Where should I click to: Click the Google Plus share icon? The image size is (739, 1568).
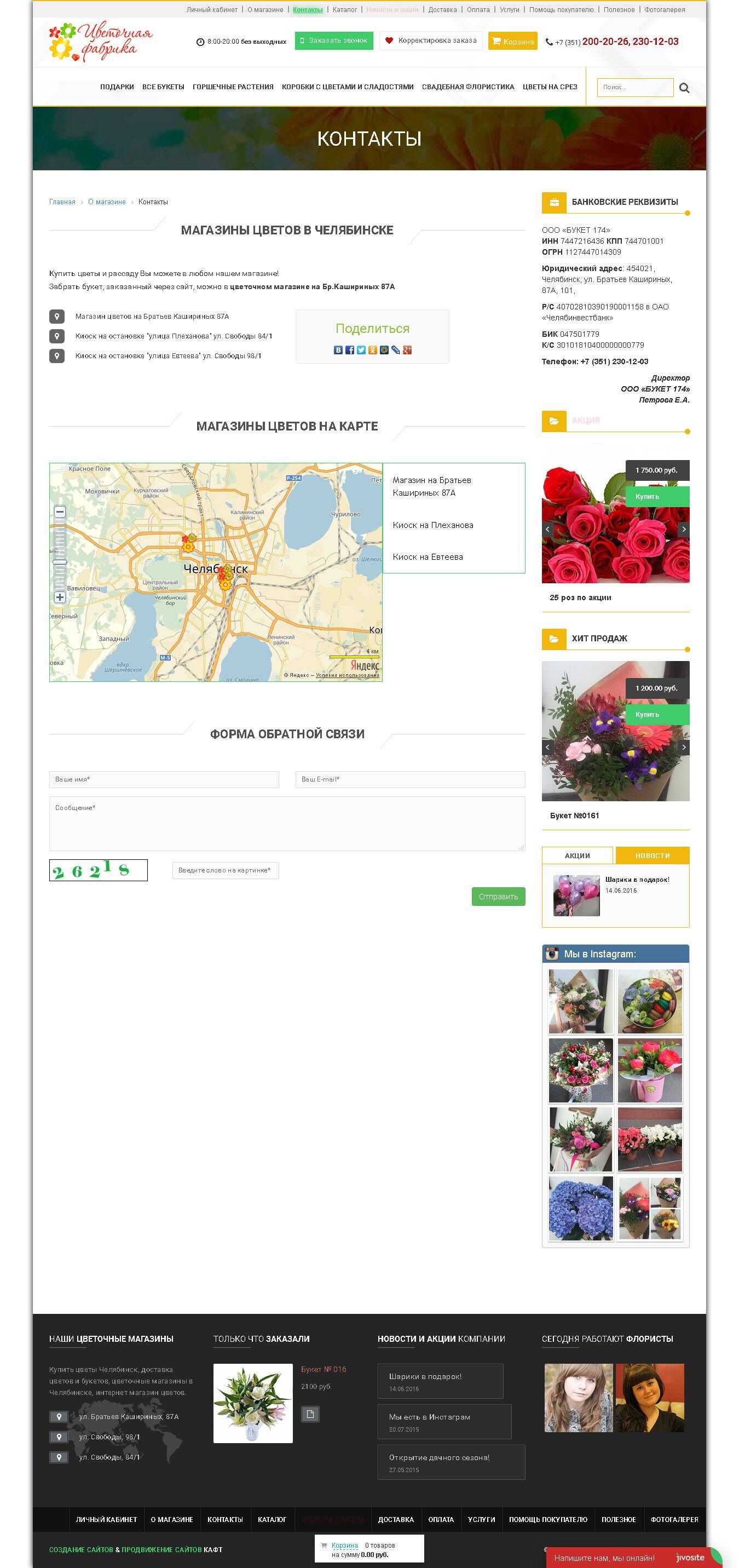tap(407, 350)
